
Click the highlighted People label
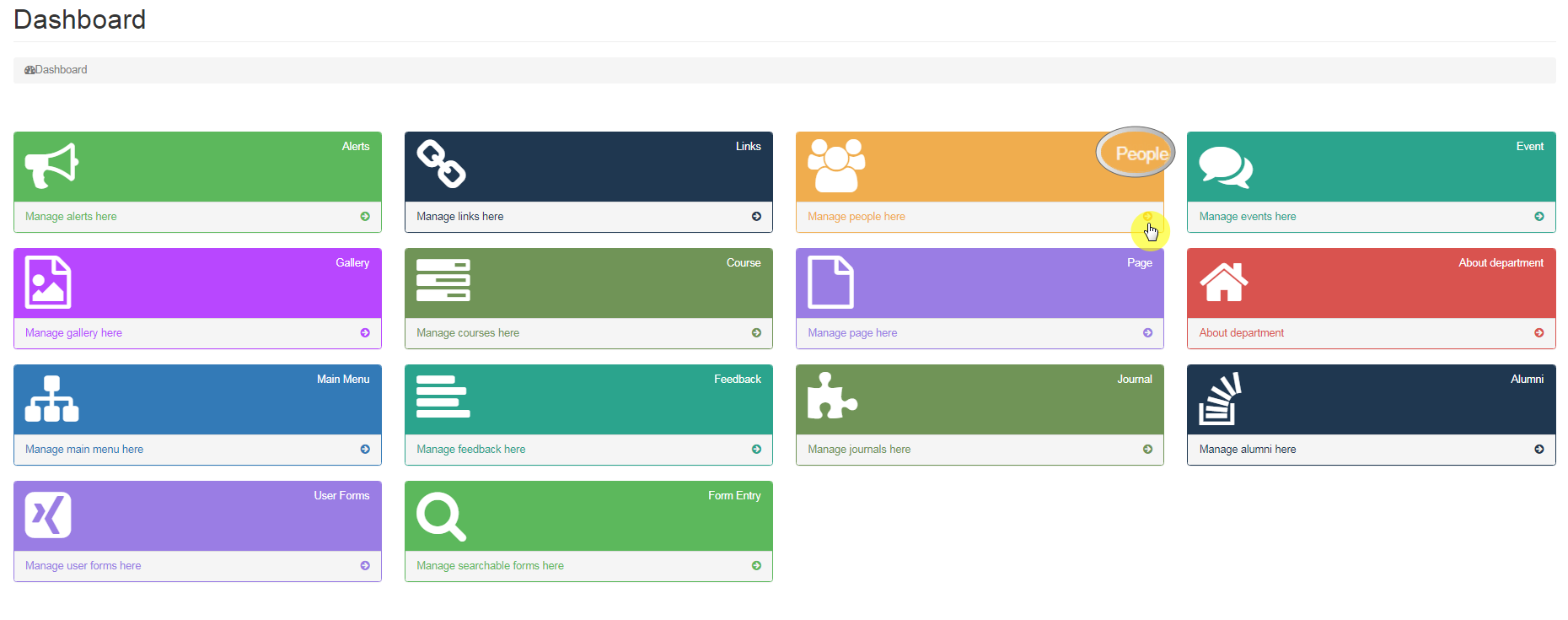pos(1141,154)
